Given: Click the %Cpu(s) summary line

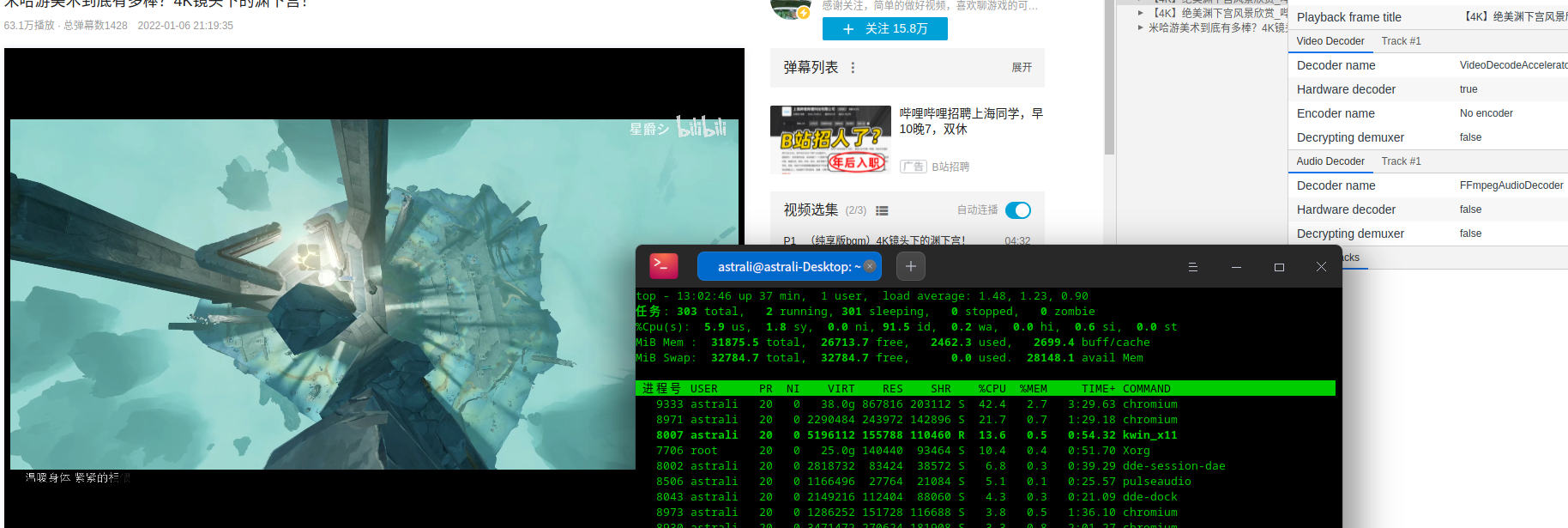Looking at the screenshot, I should click(x=907, y=327).
